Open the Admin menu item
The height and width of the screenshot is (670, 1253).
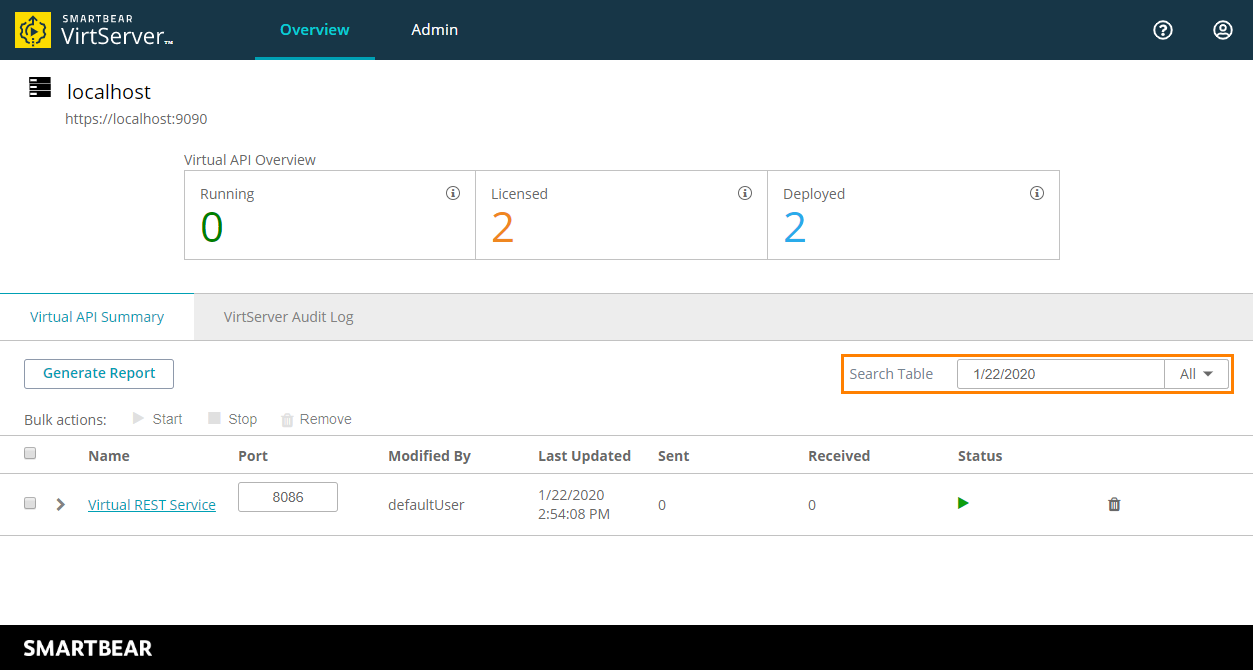[434, 30]
